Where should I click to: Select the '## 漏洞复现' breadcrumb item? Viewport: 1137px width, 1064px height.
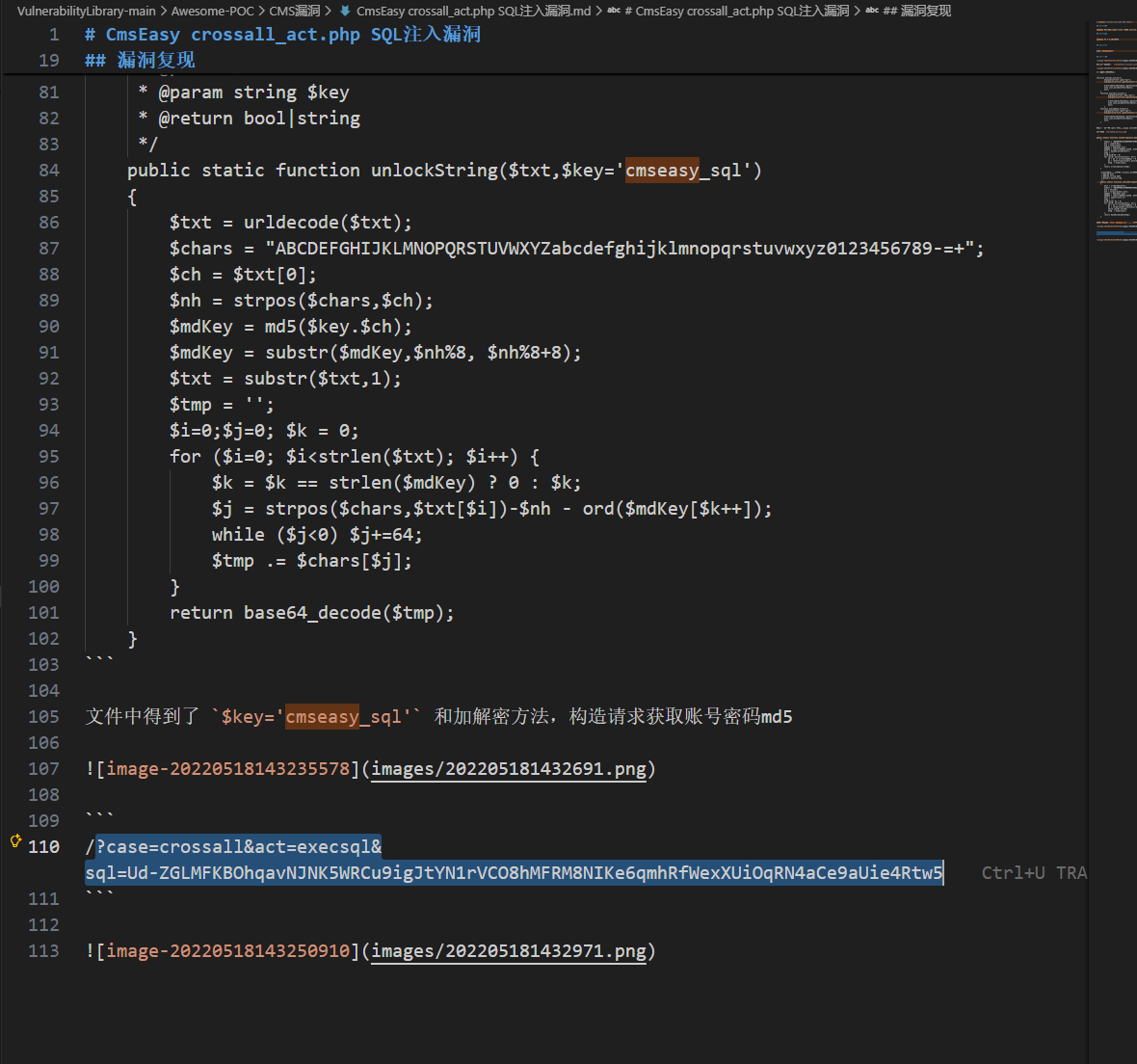(x=916, y=11)
